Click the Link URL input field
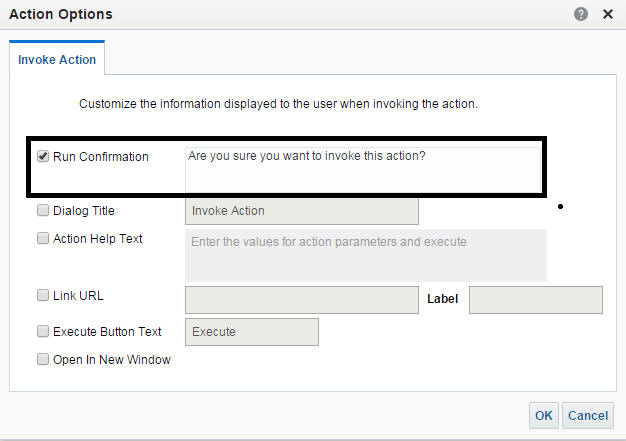 click(x=302, y=300)
